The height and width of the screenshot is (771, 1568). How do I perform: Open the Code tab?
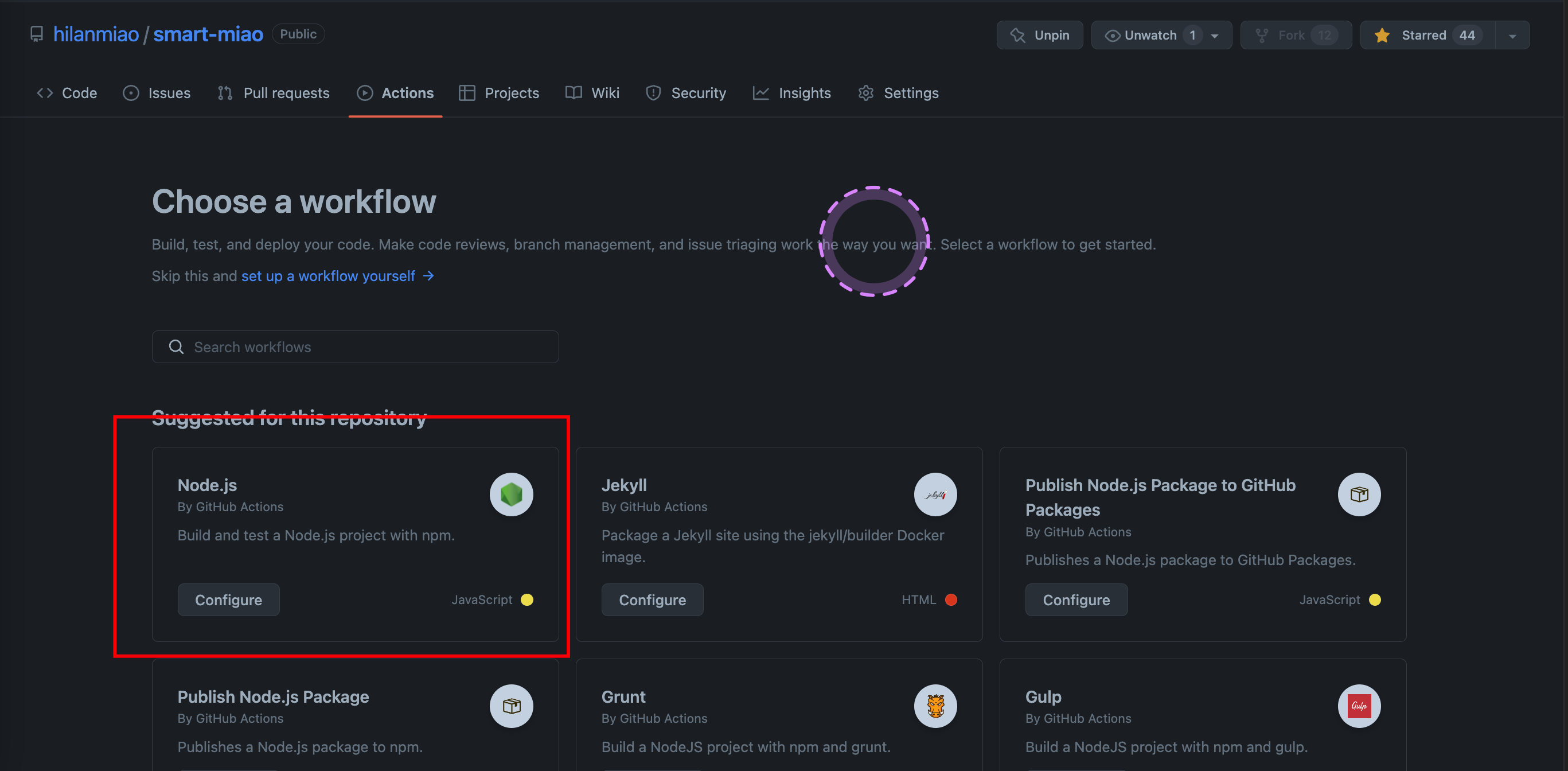point(67,92)
